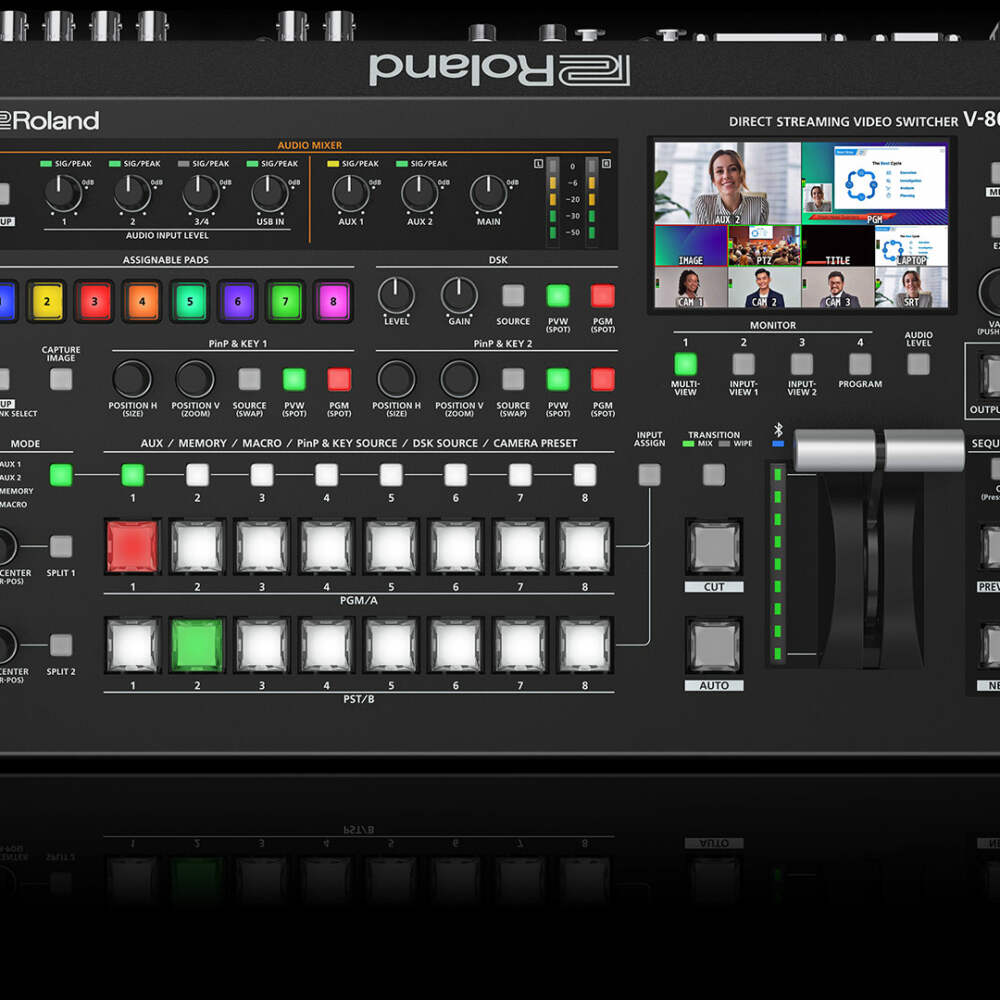Select PGM/A cross-point button 7
1000x1000 pixels.
pos(520,547)
